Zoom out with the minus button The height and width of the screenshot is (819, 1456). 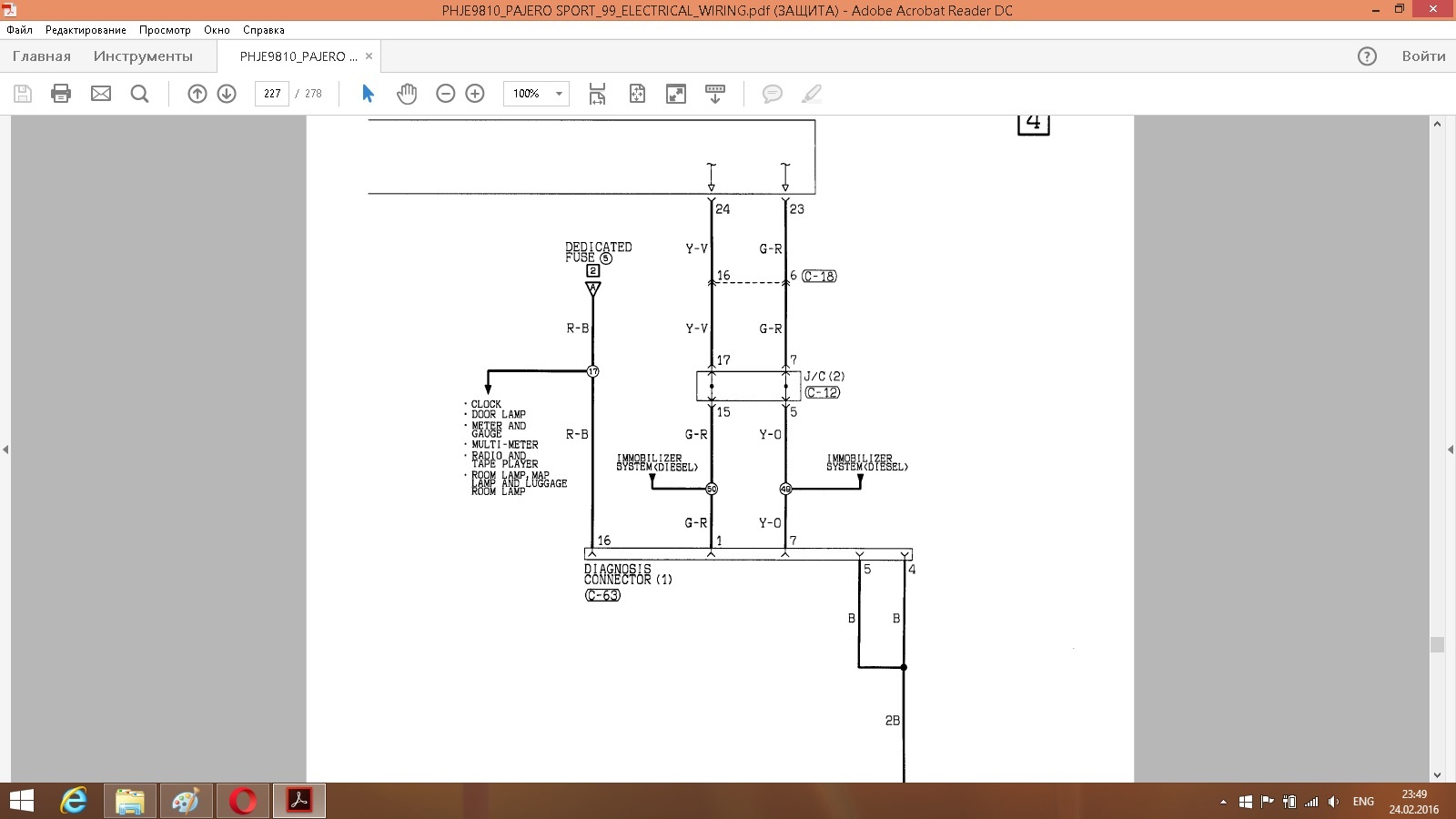[445, 94]
